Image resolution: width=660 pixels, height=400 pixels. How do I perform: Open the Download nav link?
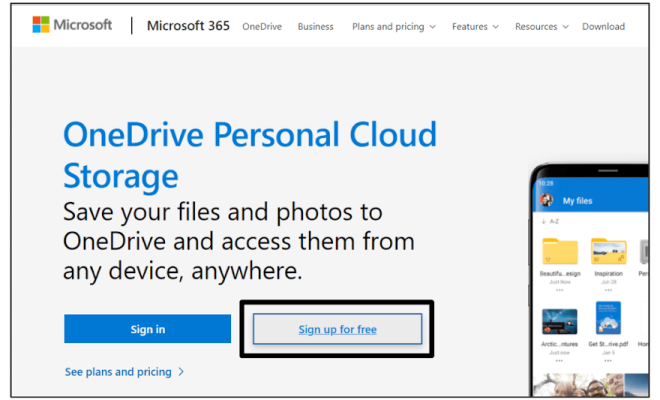(603, 27)
